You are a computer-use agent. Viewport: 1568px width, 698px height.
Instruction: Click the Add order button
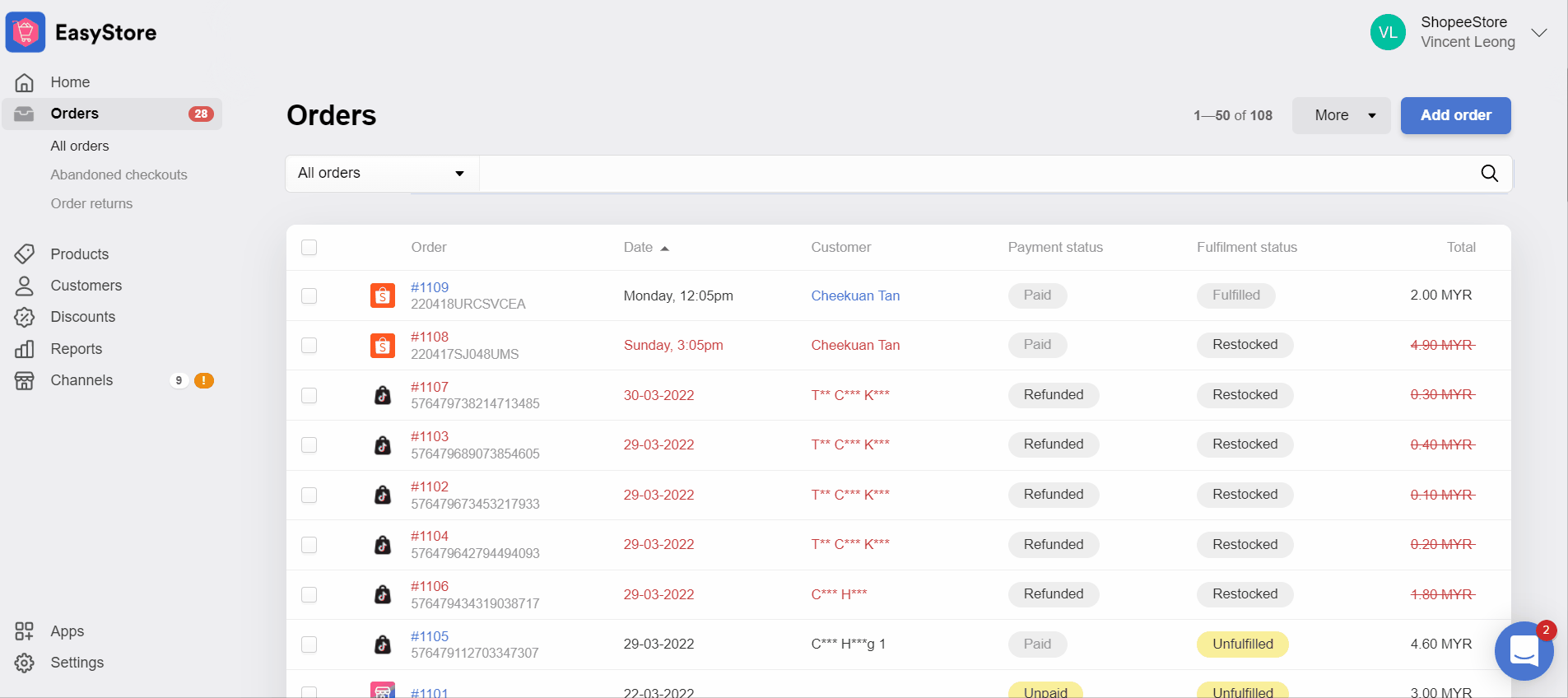point(1455,115)
